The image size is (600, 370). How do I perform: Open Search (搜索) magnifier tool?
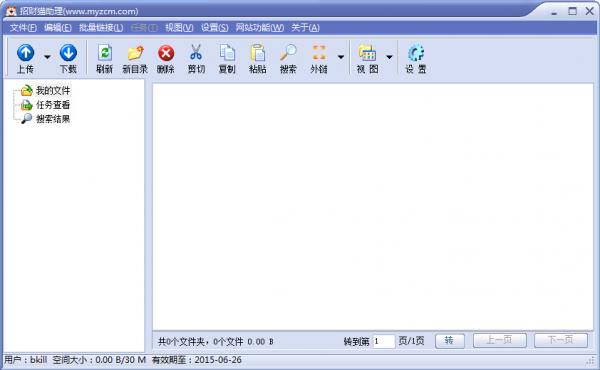tap(288, 53)
